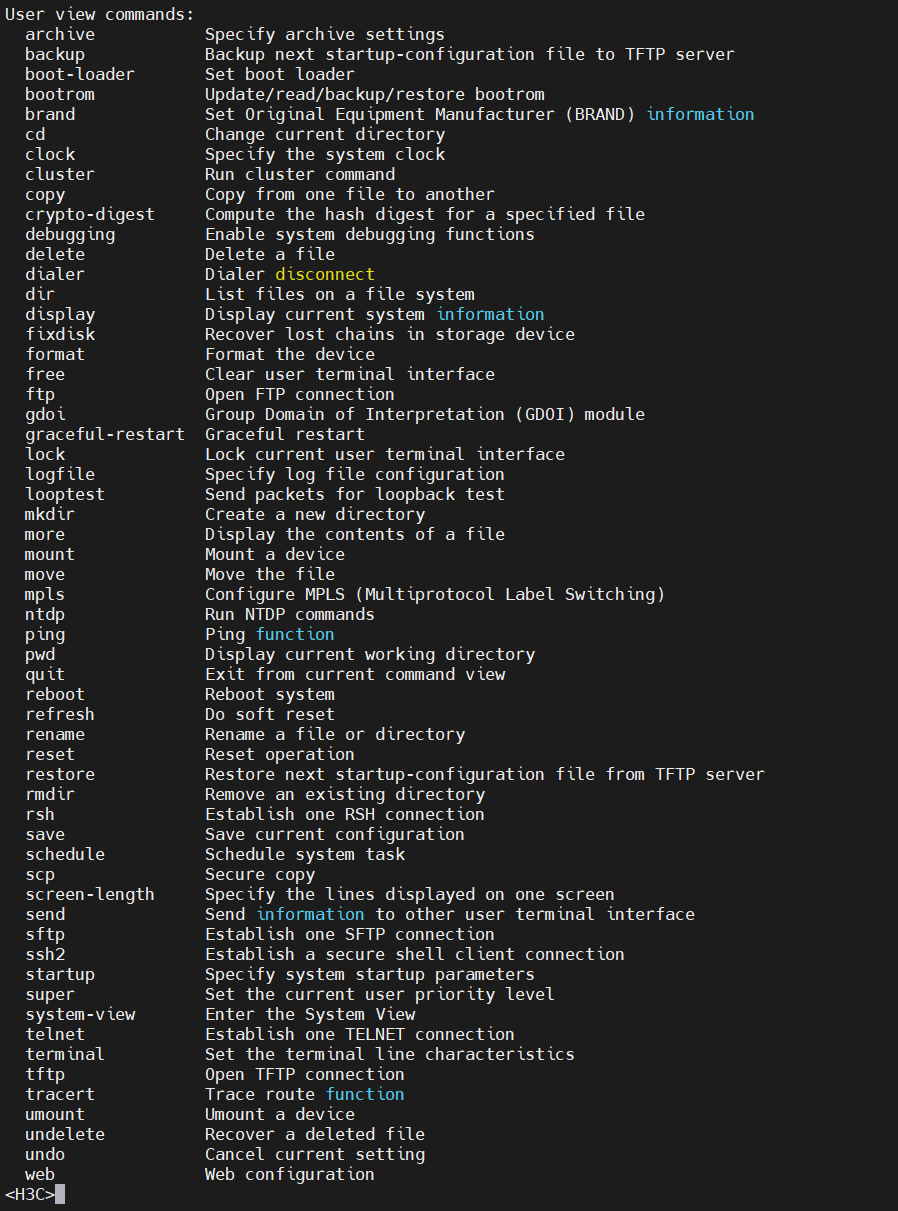This screenshot has height=1211, width=898.
Task: Click the "screen-length" command name
Action: [90, 894]
